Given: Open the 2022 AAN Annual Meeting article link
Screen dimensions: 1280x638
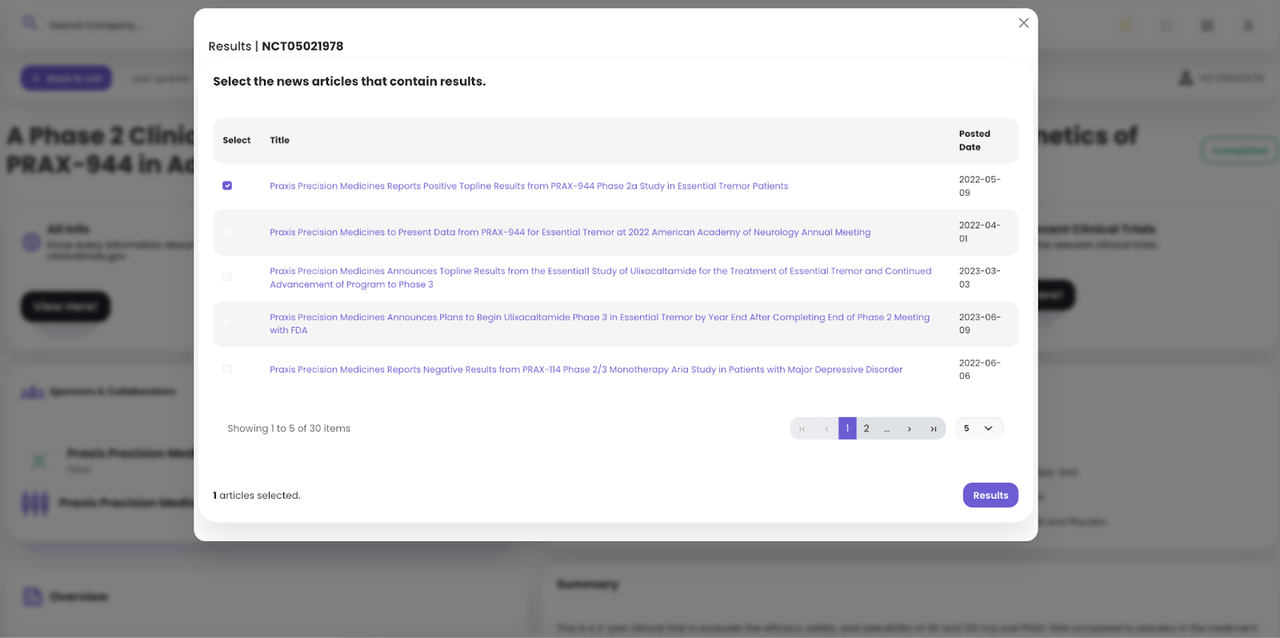Looking at the screenshot, I should pyautogui.click(x=570, y=232).
